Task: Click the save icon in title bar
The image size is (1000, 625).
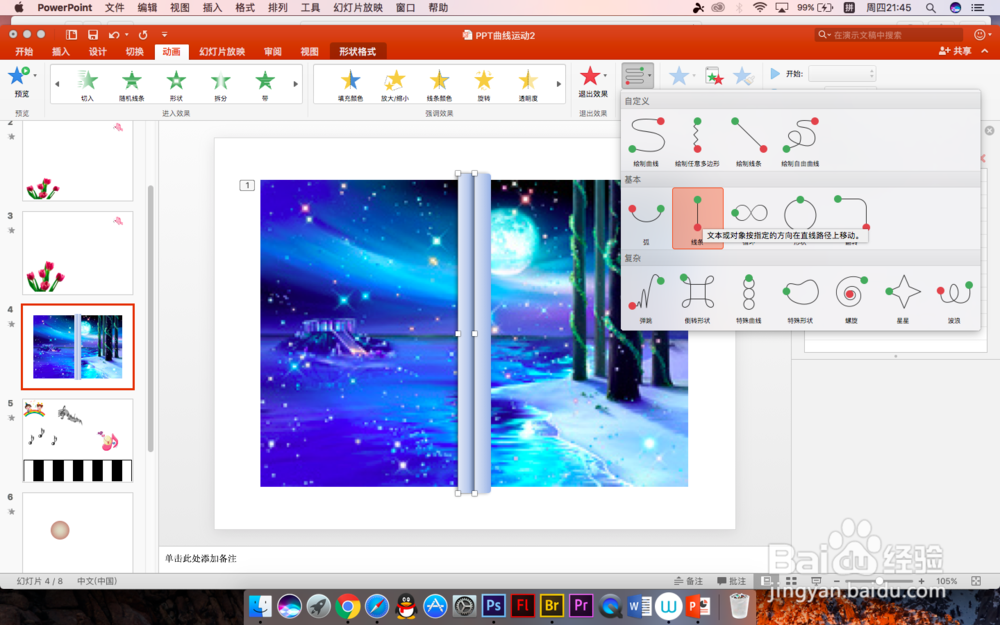Action: pos(92,34)
